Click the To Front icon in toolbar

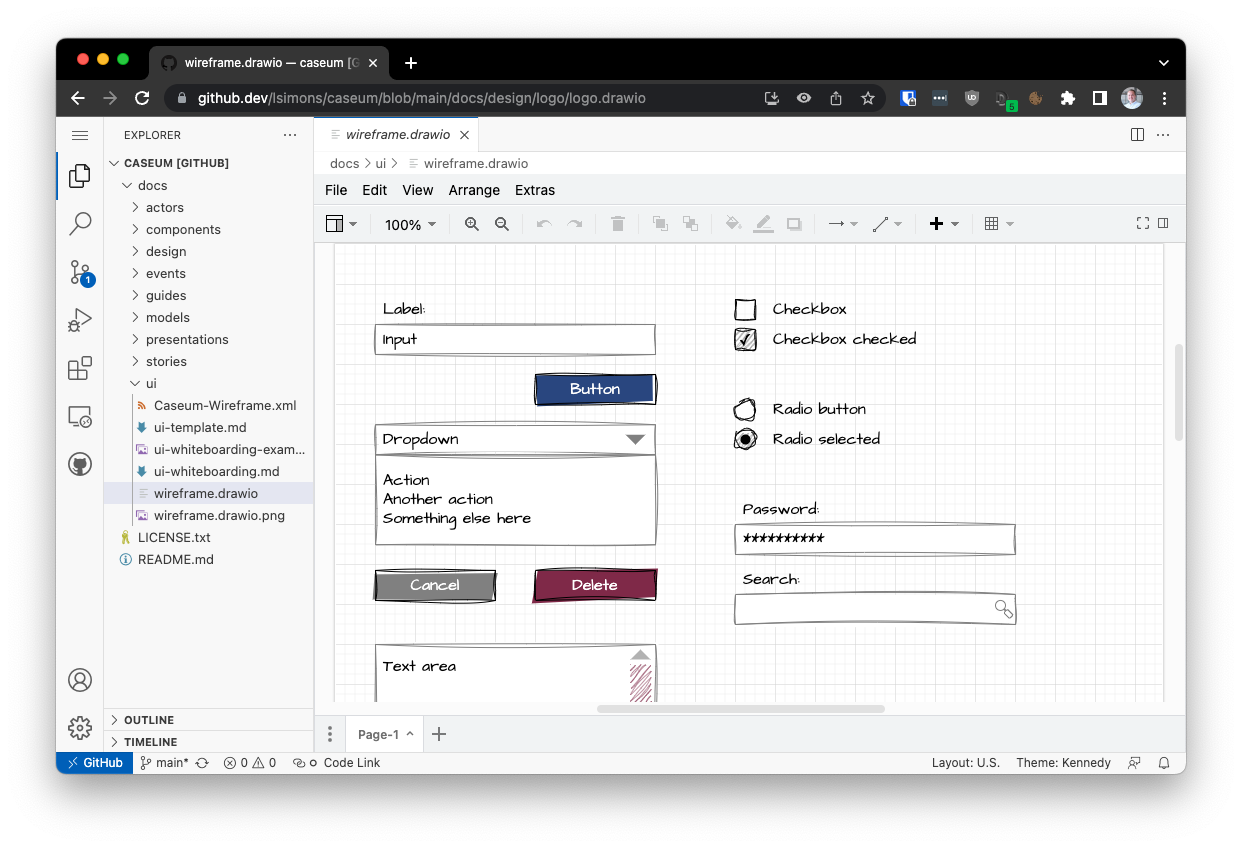pos(660,224)
